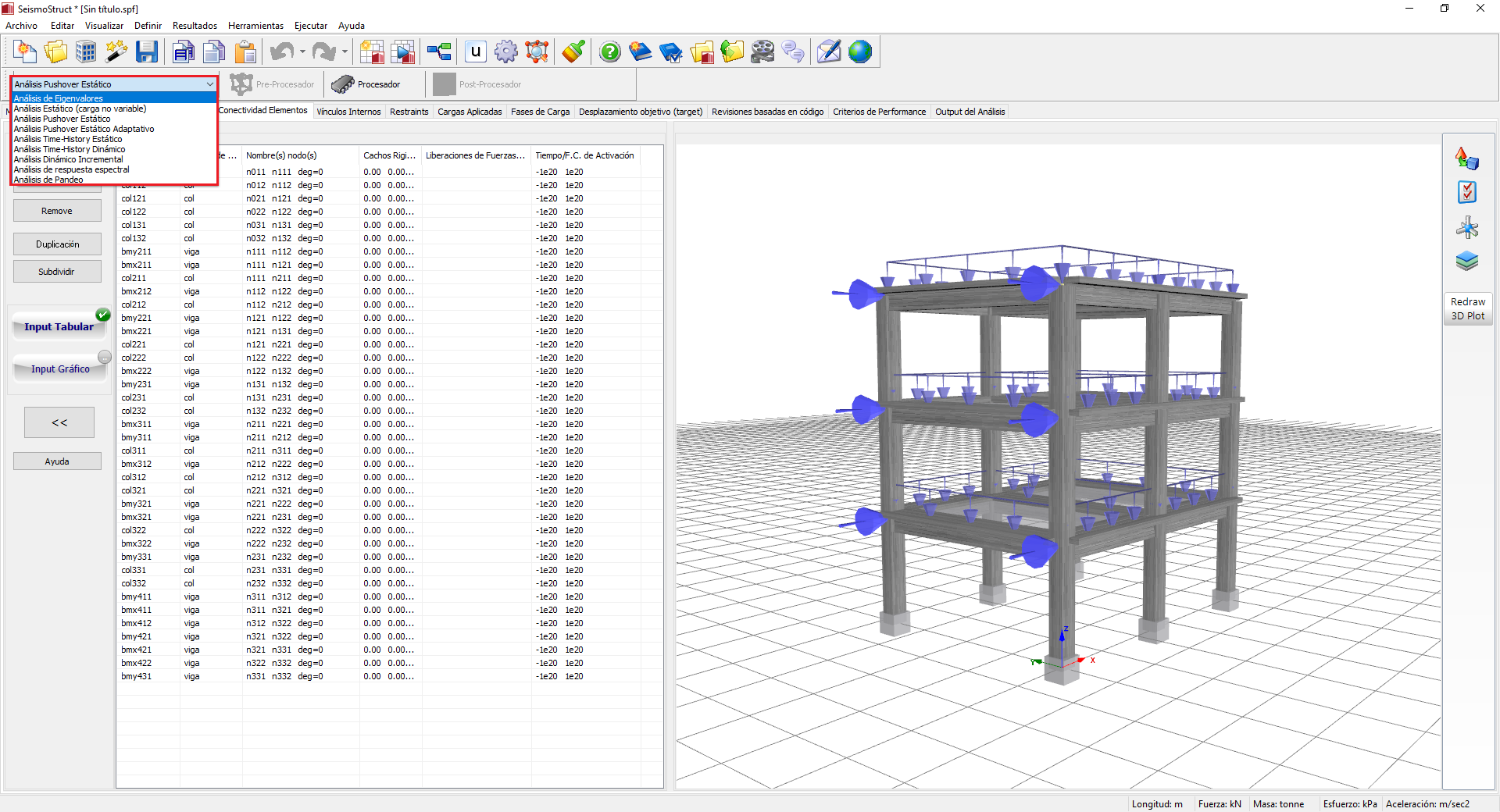Open the green question mark help icon
The height and width of the screenshot is (812, 1500).
[609, 52]
